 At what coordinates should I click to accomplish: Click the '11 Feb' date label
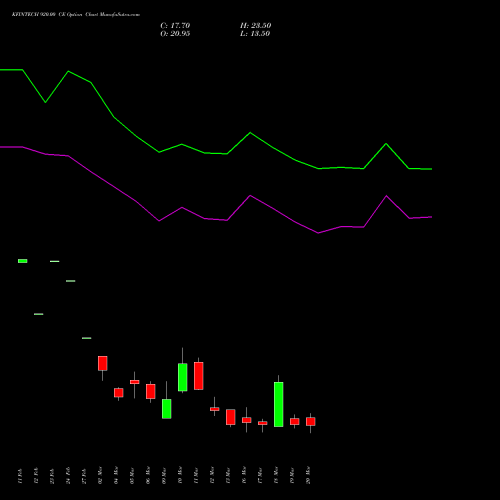(20, 476)
